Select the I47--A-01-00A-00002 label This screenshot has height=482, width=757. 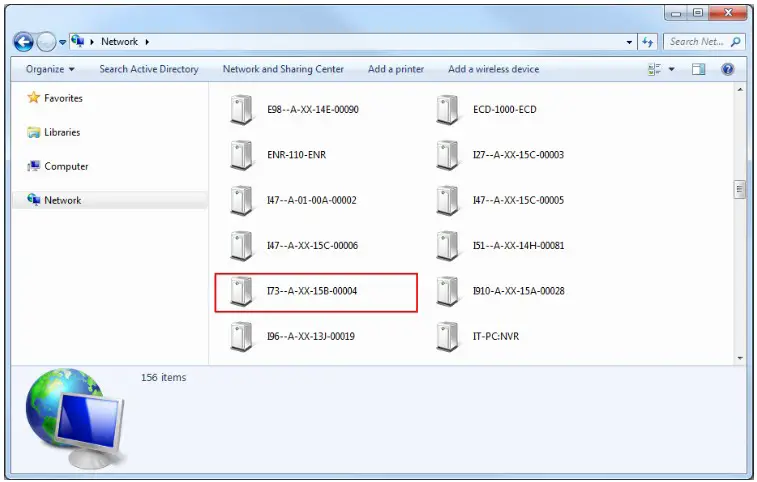tap(311, 200)
